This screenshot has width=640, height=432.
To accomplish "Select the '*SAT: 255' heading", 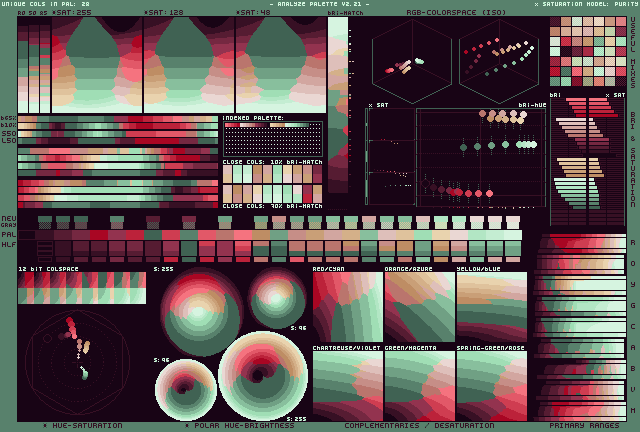I will [x=72, y=13].
